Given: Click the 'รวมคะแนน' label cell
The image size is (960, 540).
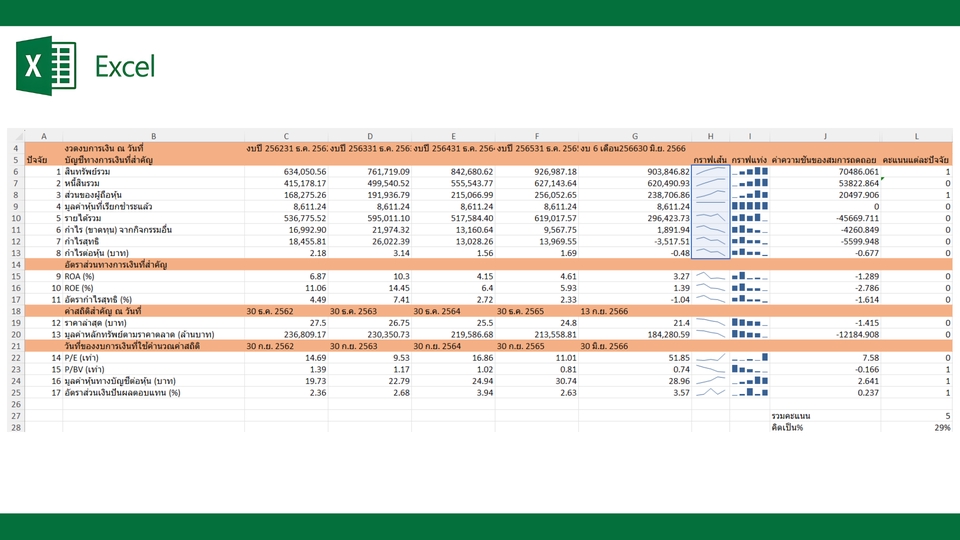Looking at the screenshot, I should [x=825, y=416].
